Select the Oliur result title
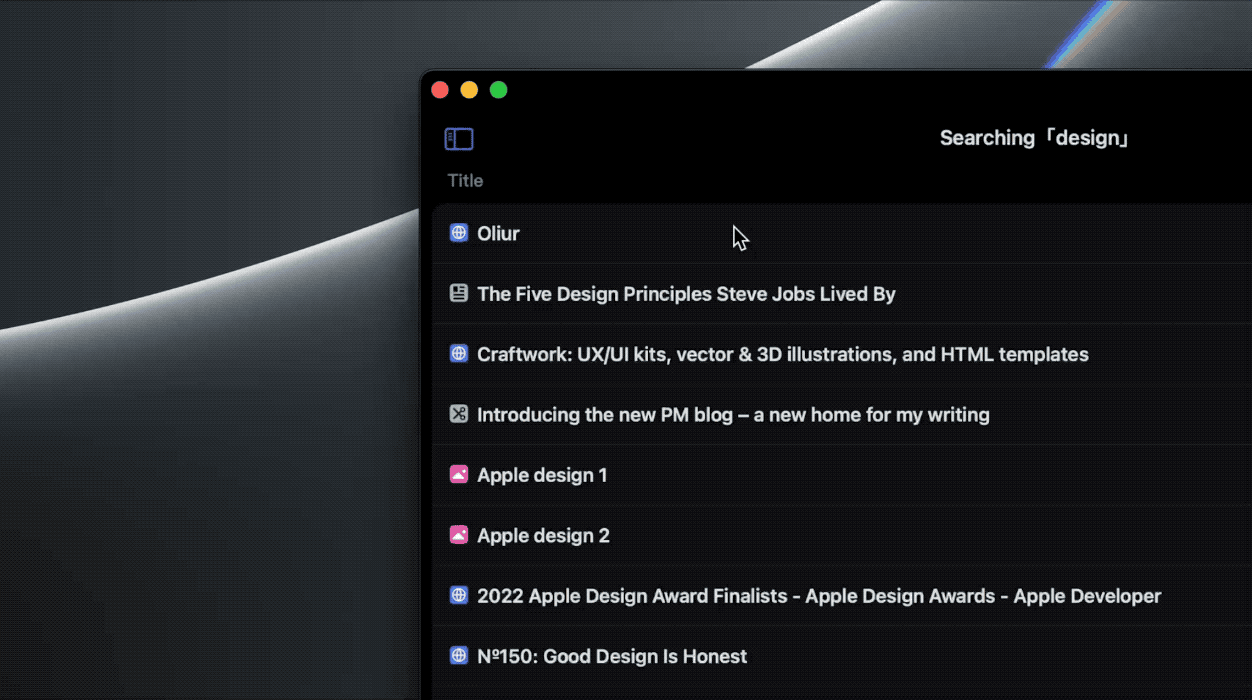 click(x=498, y=234)
